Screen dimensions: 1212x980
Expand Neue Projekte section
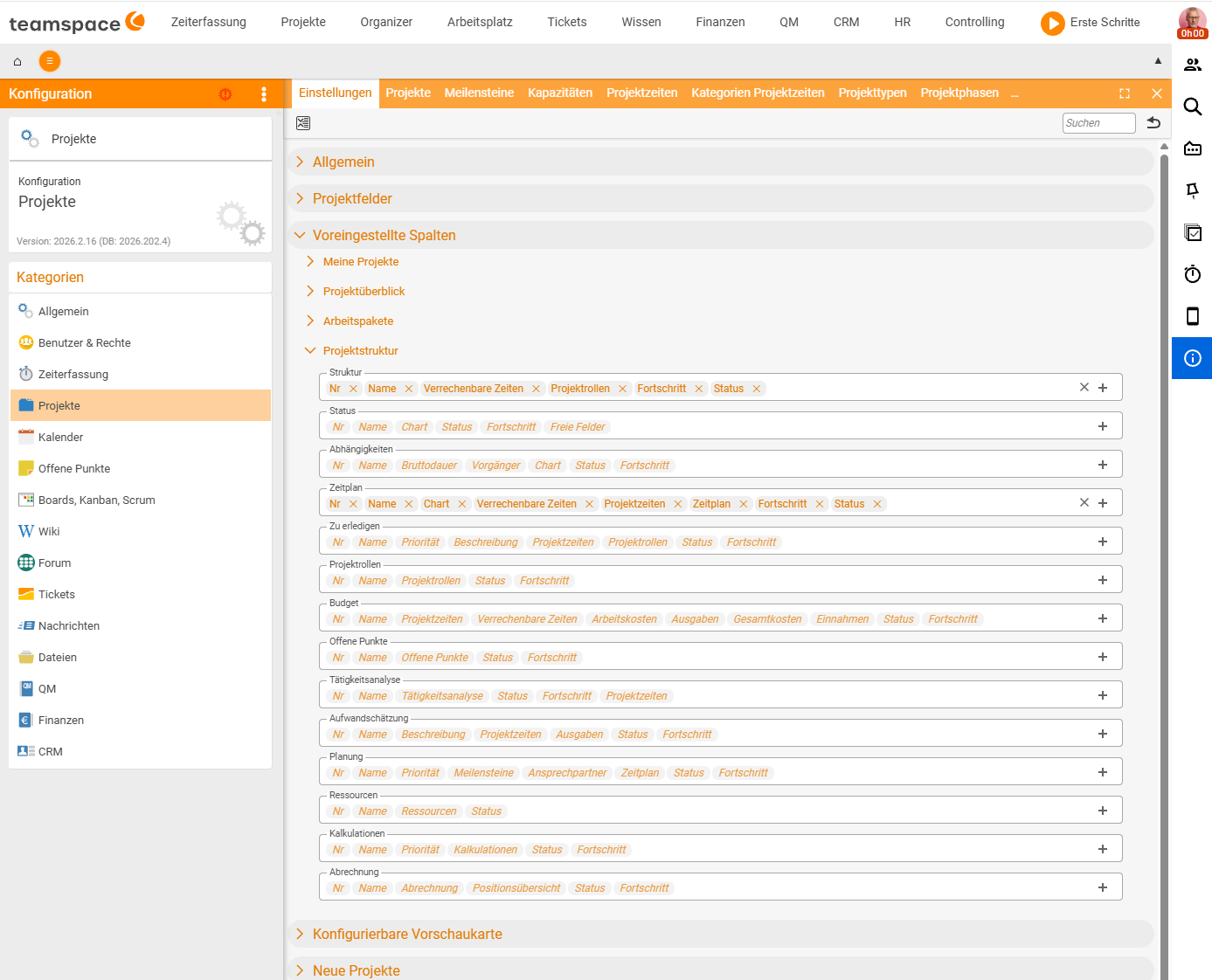click(x=721, y=970)
